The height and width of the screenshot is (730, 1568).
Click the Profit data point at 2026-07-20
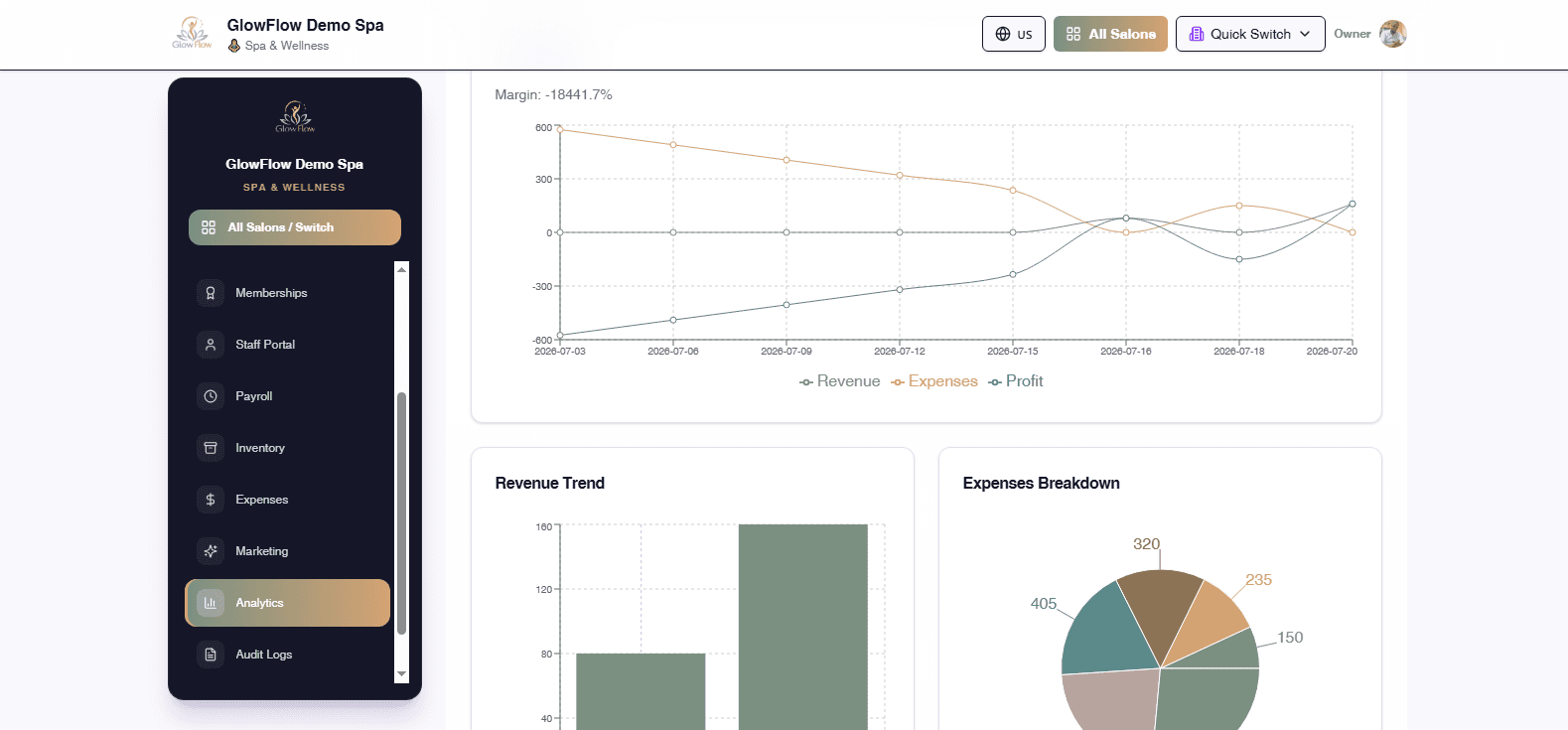coord(1352,205)
